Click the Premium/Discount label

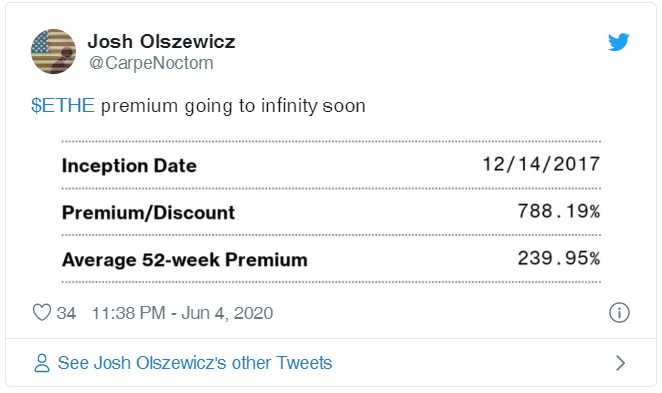[148, 212]
